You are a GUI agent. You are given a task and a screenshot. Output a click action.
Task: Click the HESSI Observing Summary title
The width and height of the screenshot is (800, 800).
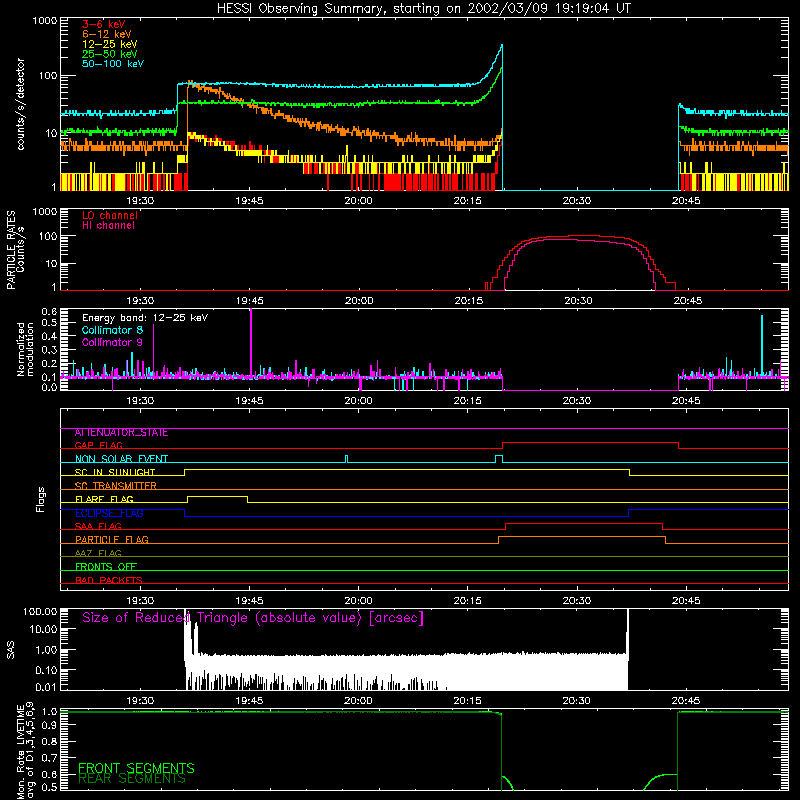click(423, 8)
